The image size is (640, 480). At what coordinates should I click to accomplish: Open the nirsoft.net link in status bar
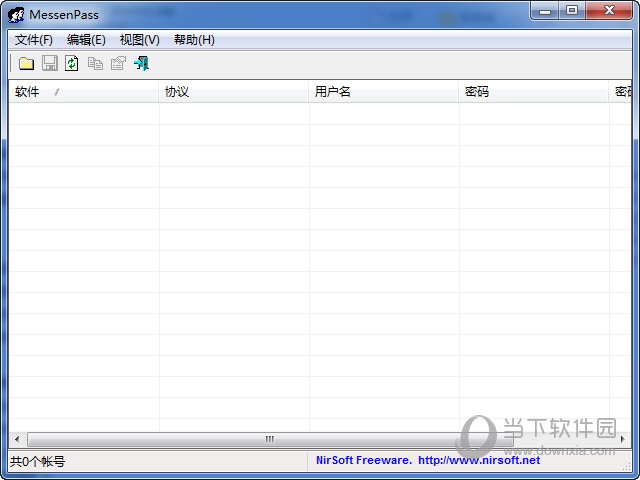pyautogui.click(x=479, y=460)
